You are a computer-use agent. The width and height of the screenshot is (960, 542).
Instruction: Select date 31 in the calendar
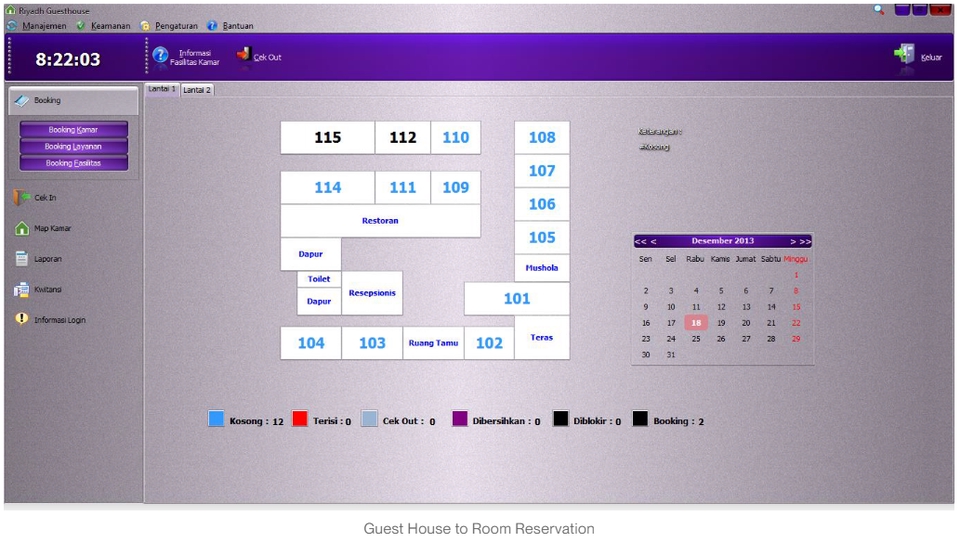[x=671, y=355]
